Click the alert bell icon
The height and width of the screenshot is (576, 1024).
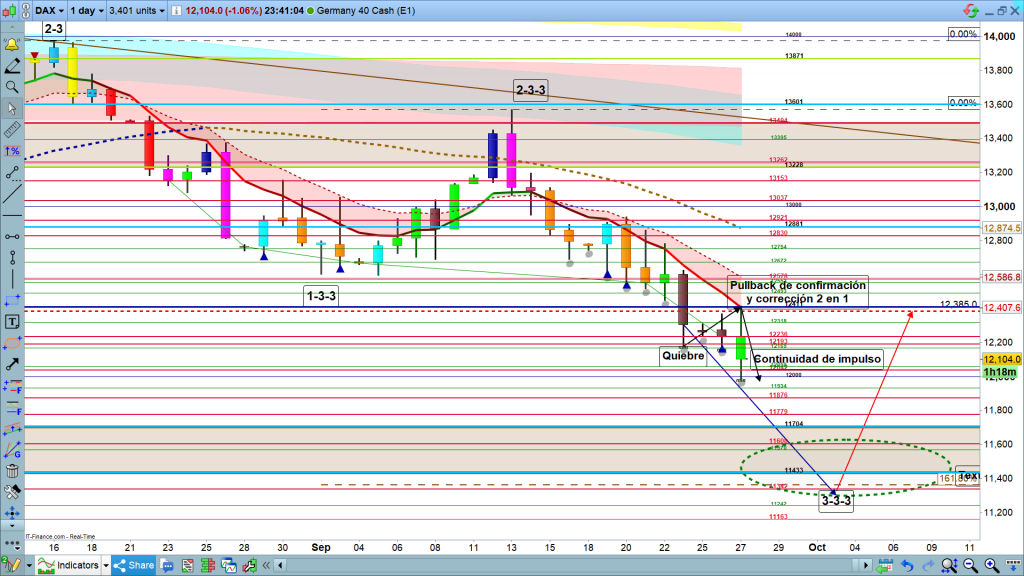12,46
